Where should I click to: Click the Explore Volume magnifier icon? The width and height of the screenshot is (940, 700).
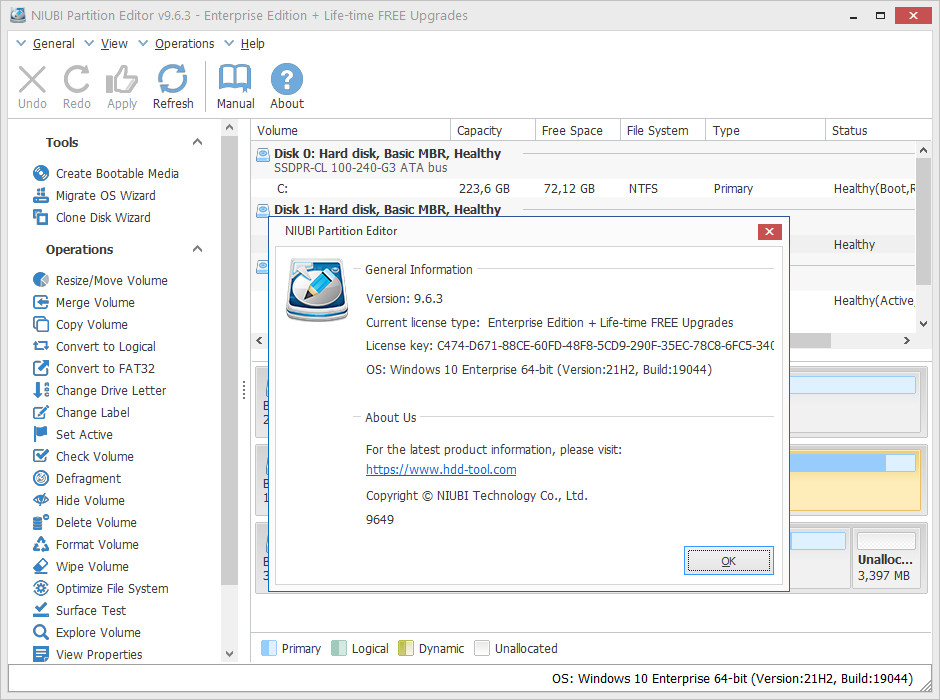click(41, 632)
